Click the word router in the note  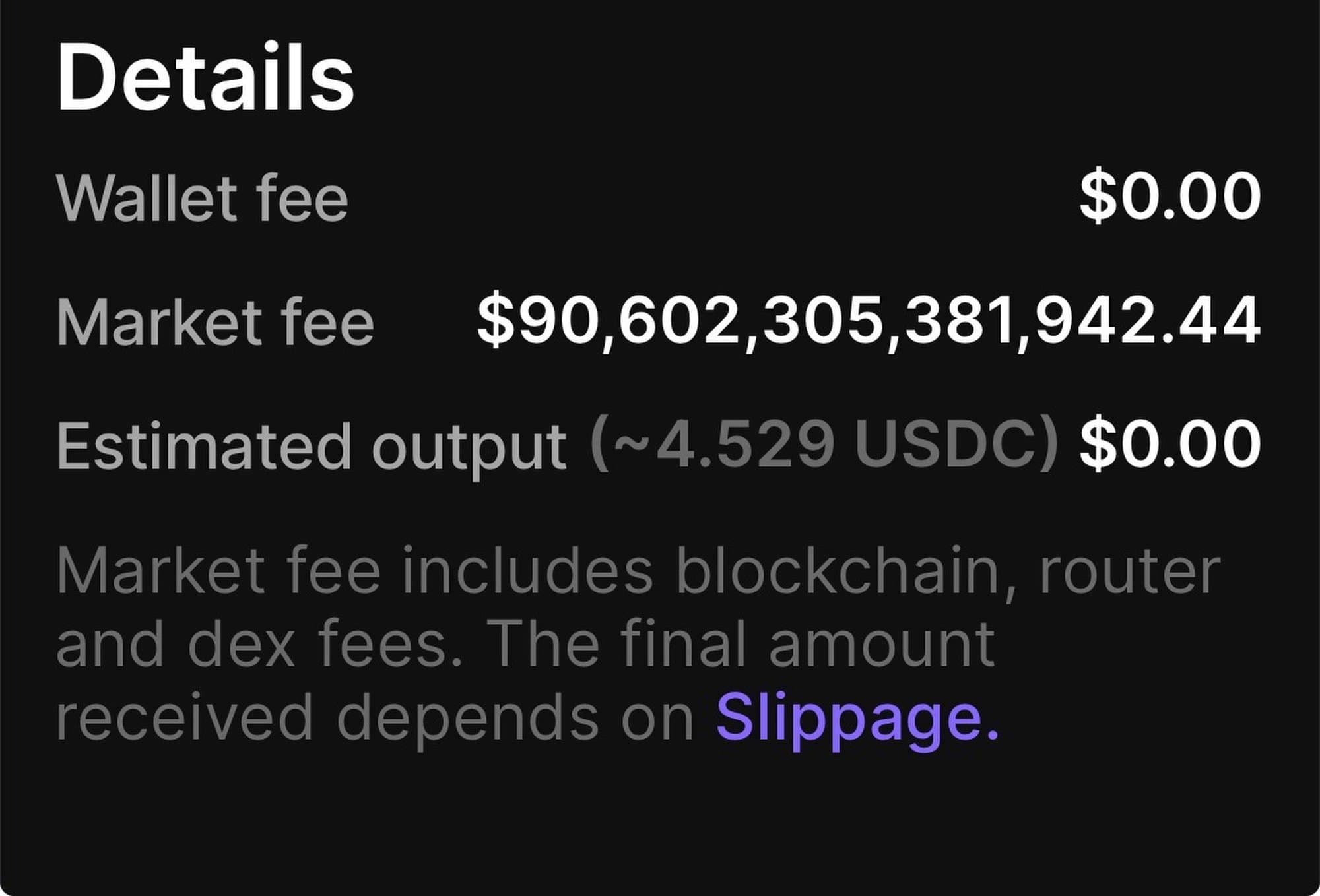click(1129, 571)
